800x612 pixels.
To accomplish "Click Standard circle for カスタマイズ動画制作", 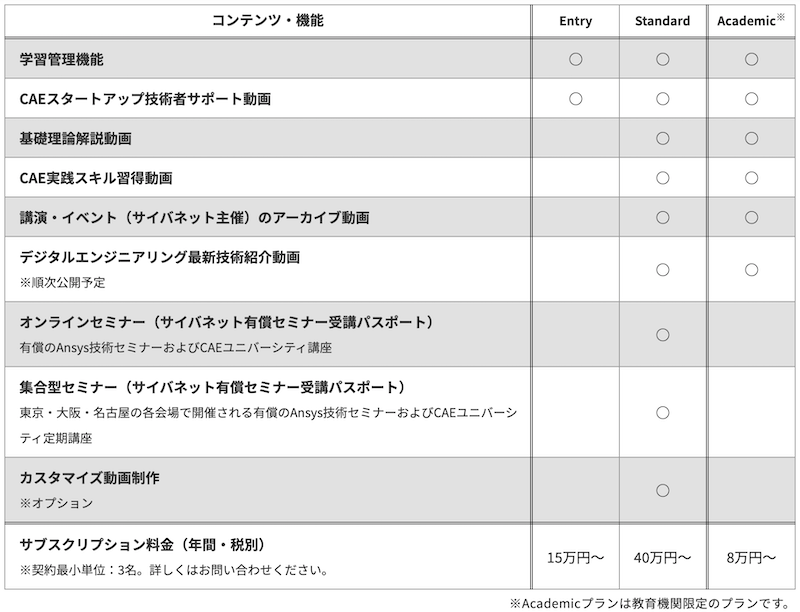I will point(663,490).
